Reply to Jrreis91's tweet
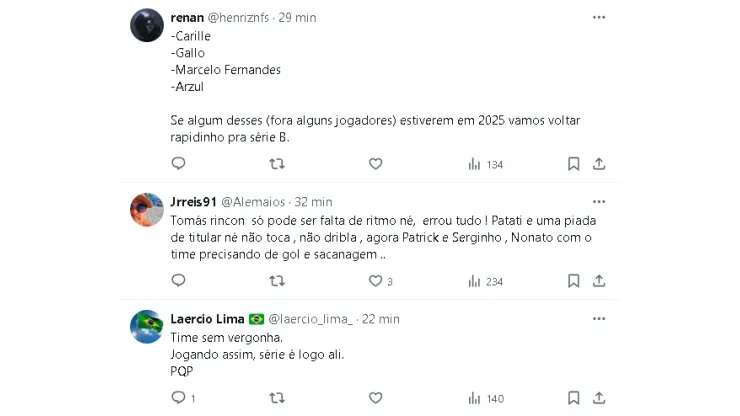The image size is (740, 416). tap(178, 282)
